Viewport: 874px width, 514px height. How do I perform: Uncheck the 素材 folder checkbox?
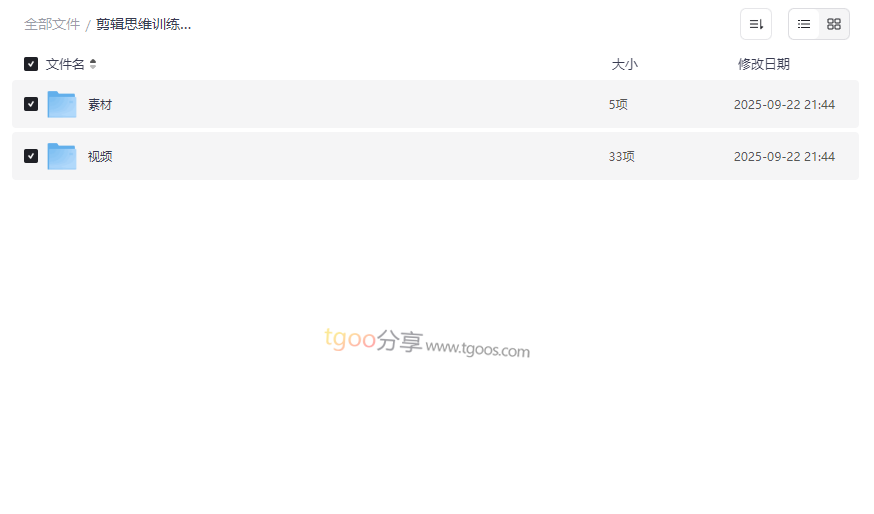[31, 104]
